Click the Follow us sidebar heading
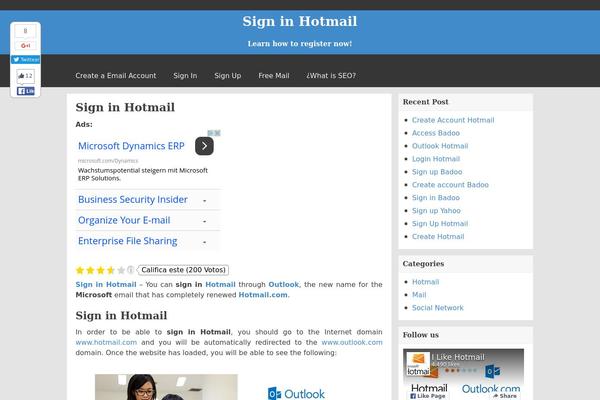This screenshot has width=600, height=400. [x=421, y=335]
